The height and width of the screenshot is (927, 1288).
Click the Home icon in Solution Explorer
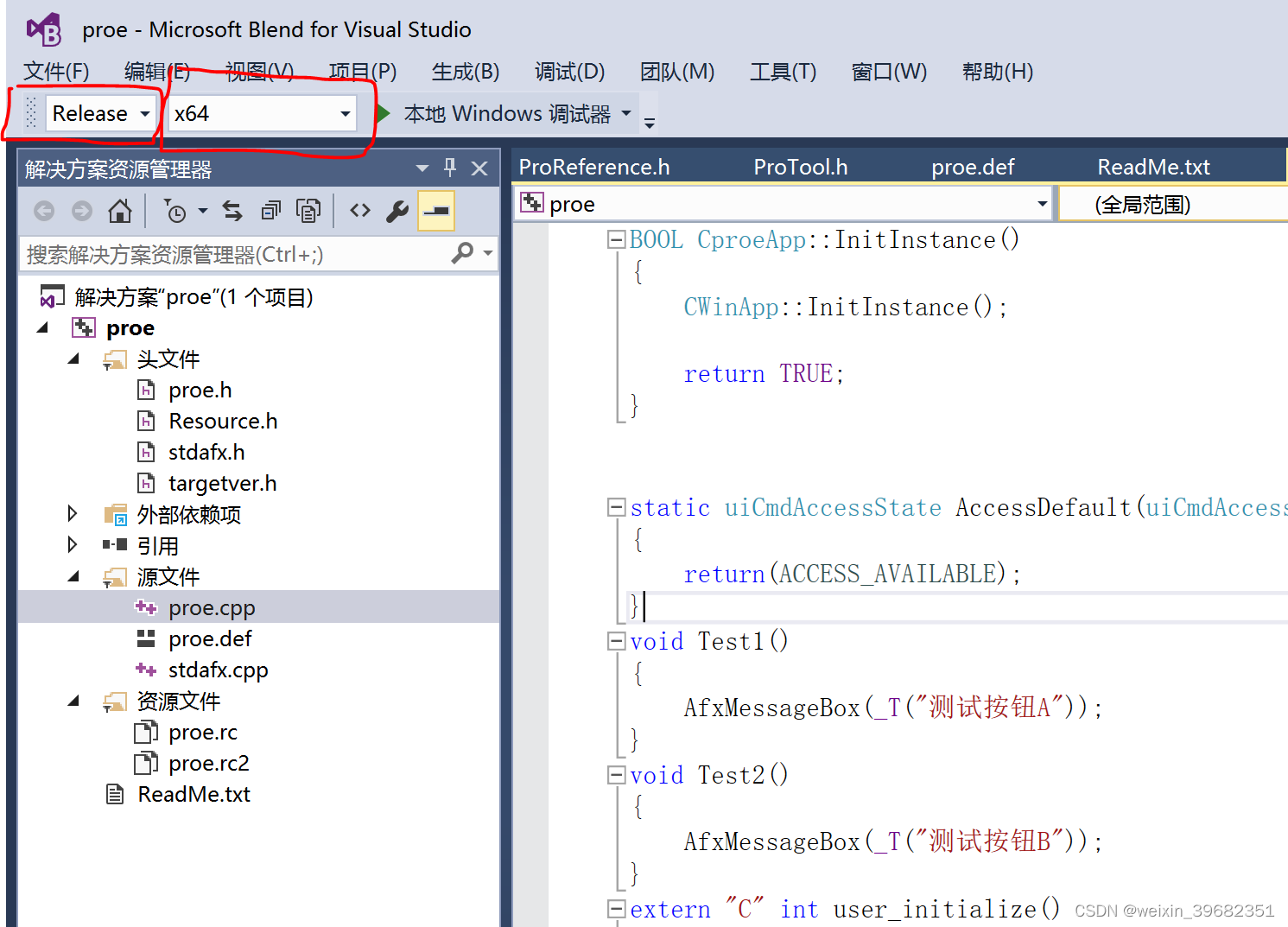(x=120, y=211)
